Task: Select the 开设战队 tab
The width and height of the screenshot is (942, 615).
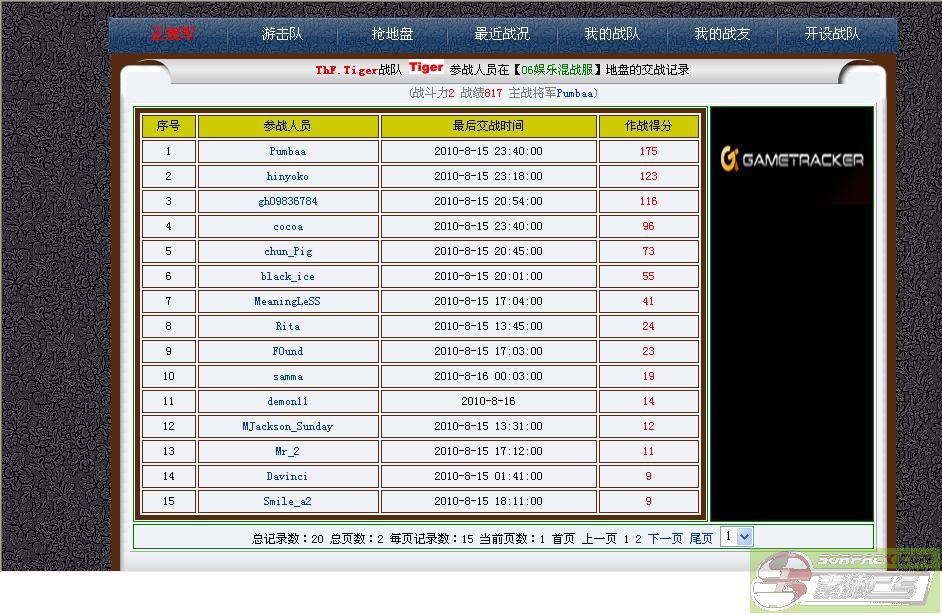Action: 832,34
